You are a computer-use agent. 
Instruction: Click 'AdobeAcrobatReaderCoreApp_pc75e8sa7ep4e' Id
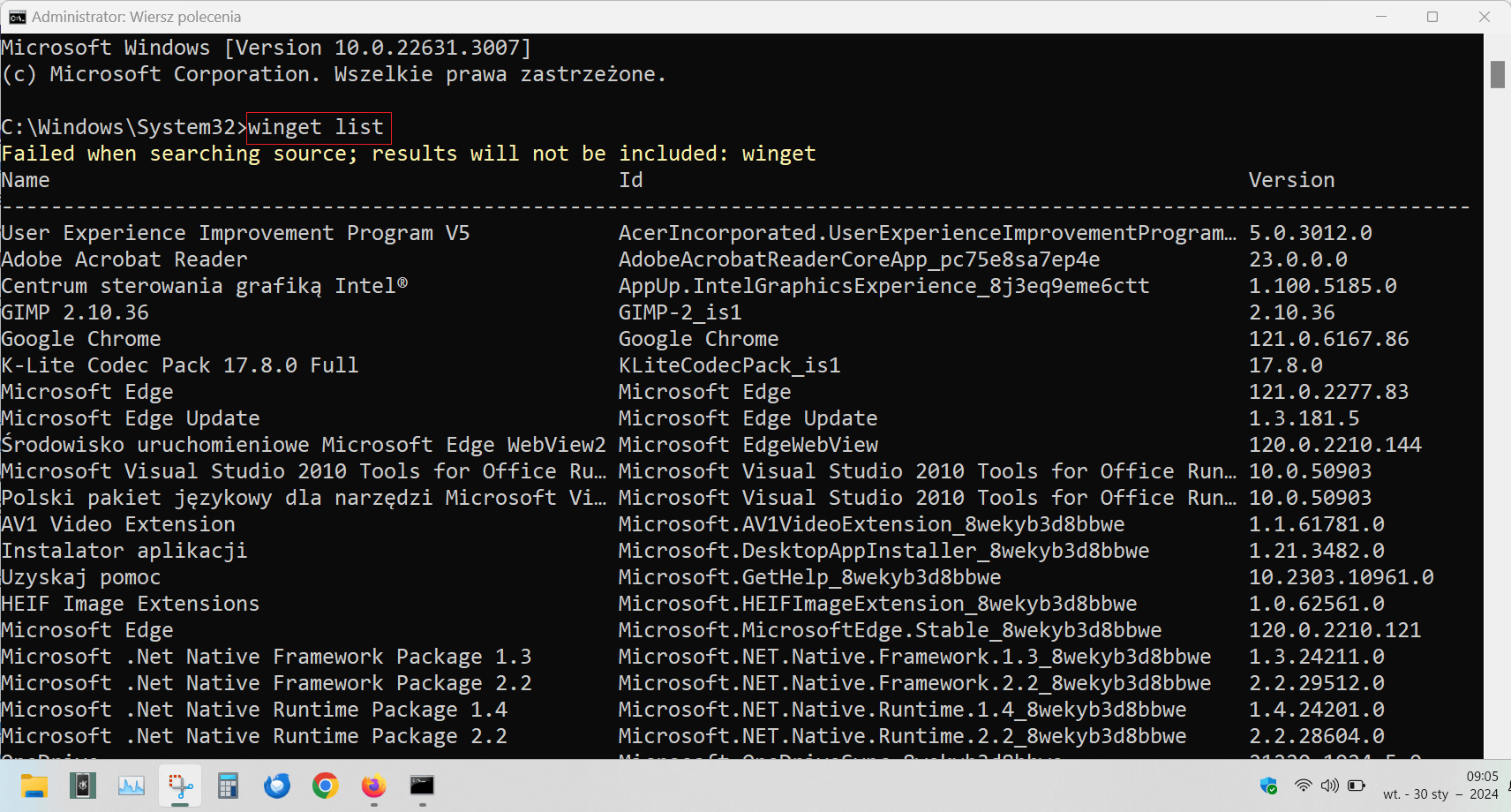pos(860,259)
